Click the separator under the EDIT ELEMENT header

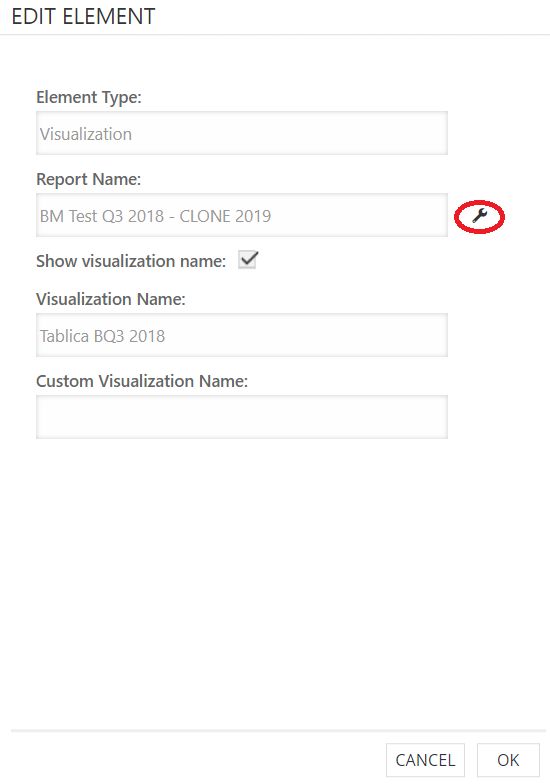275,34
